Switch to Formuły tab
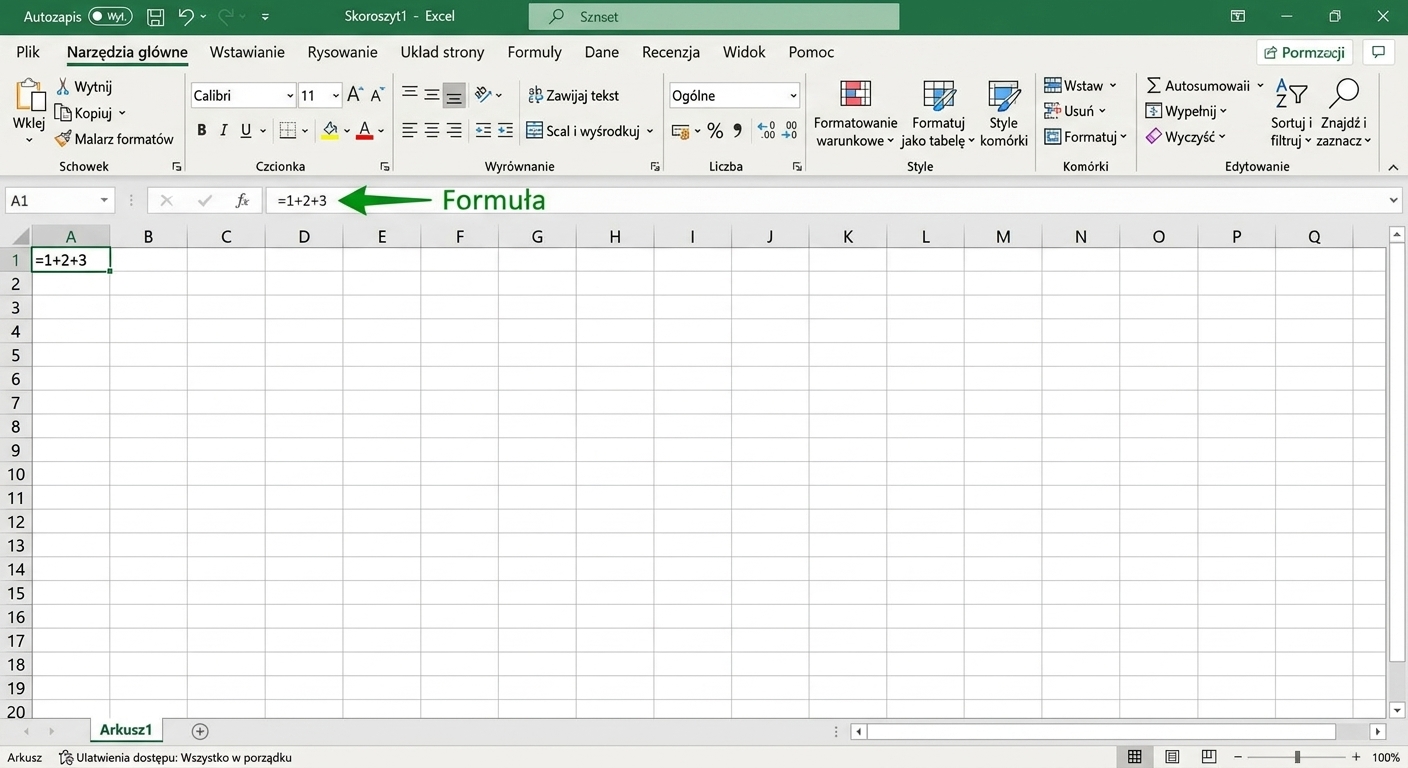1408x768 pixels. tap(534, 52)
